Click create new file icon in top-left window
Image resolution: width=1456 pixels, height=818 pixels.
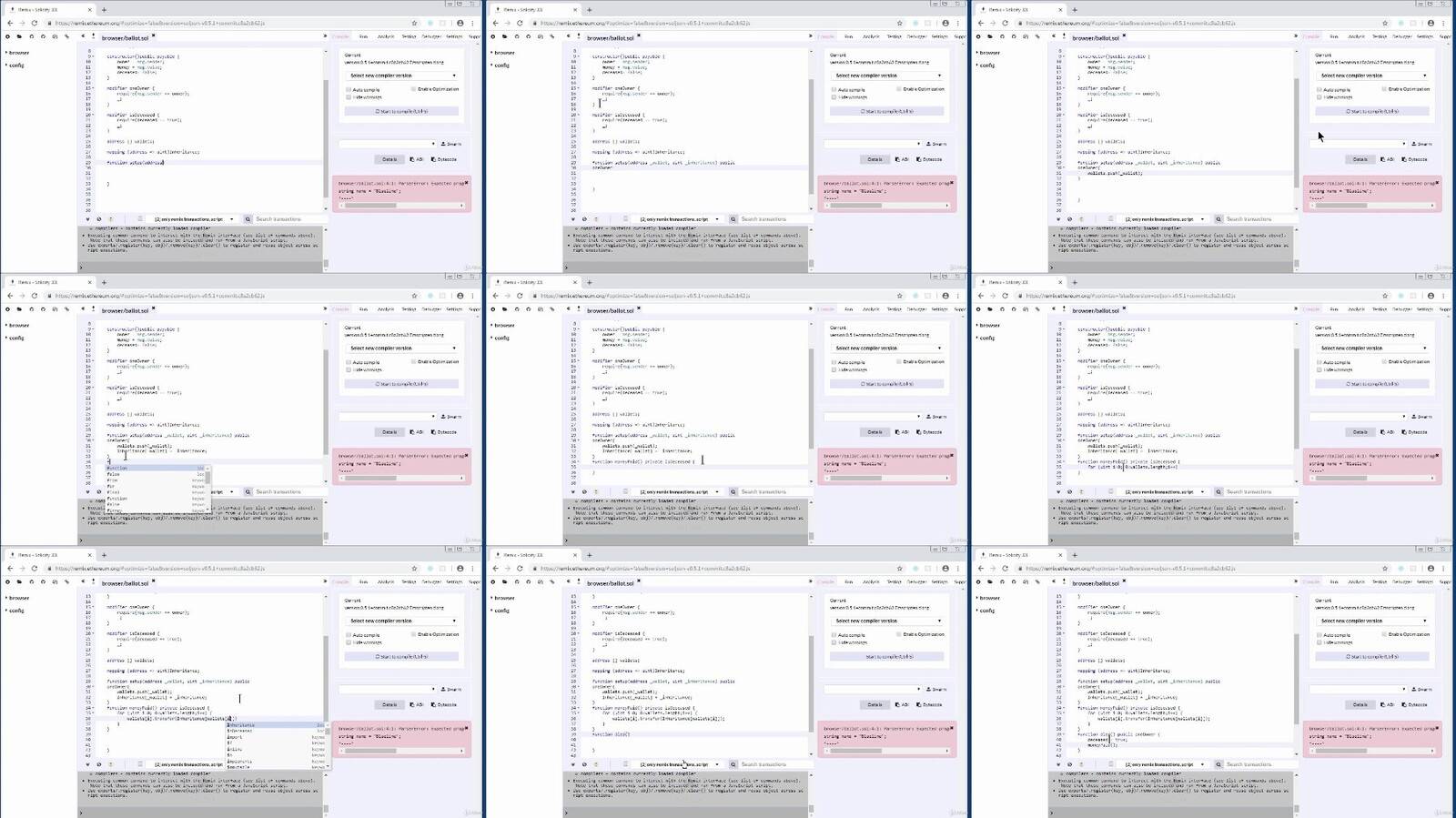8,36
